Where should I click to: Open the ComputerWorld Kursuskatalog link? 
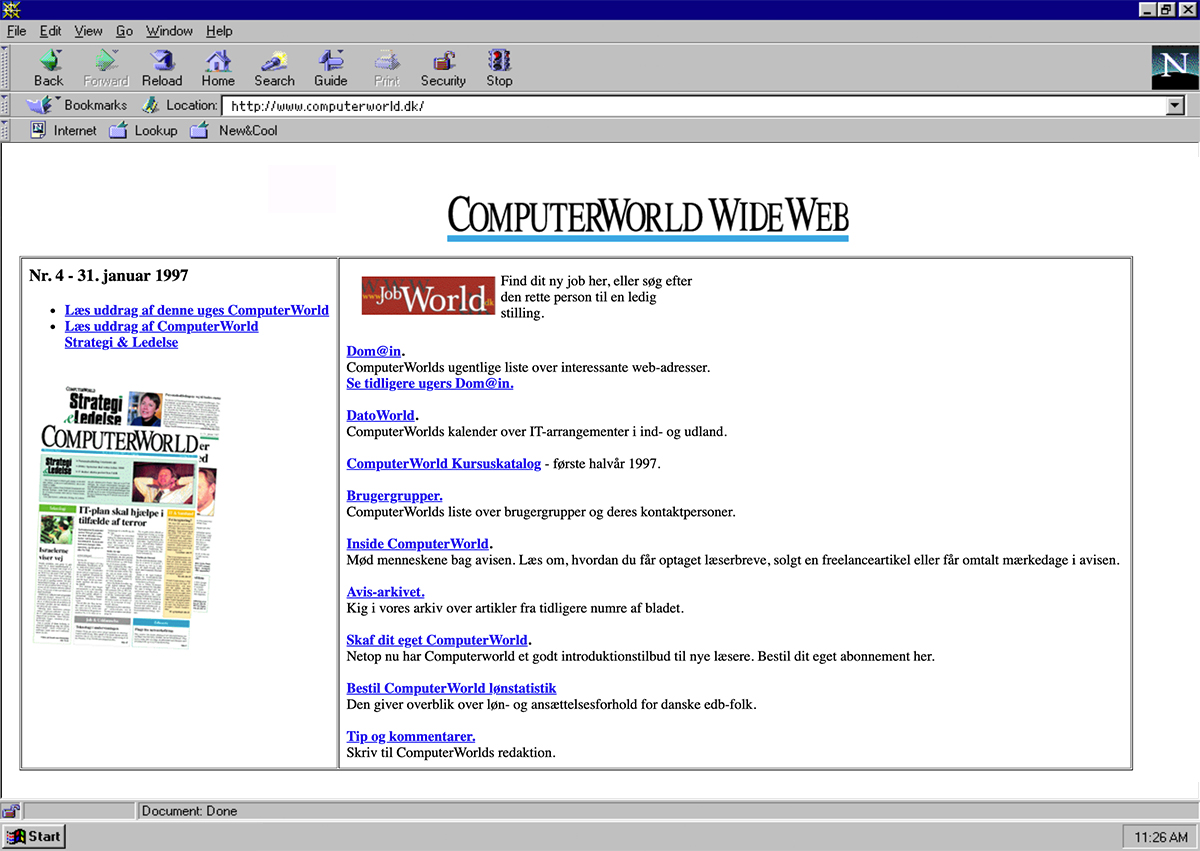(444, 463)
